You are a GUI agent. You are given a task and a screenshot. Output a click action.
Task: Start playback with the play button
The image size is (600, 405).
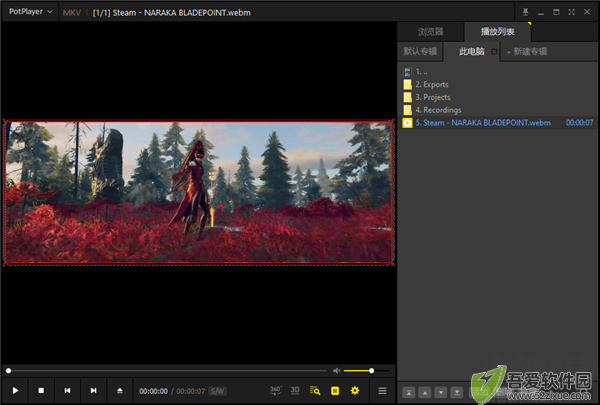15,390
